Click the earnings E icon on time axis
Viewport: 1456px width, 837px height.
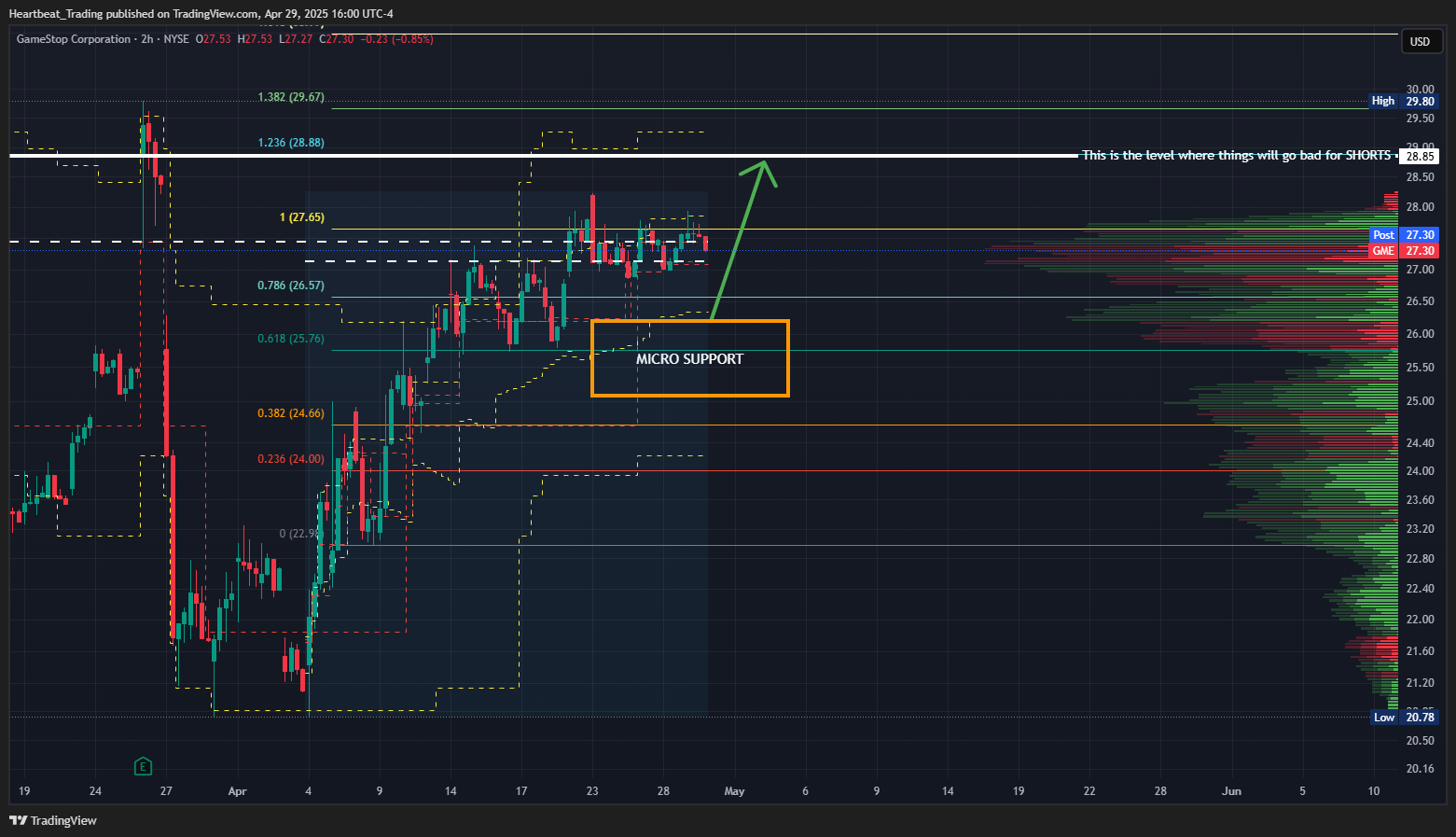point(143,767)
